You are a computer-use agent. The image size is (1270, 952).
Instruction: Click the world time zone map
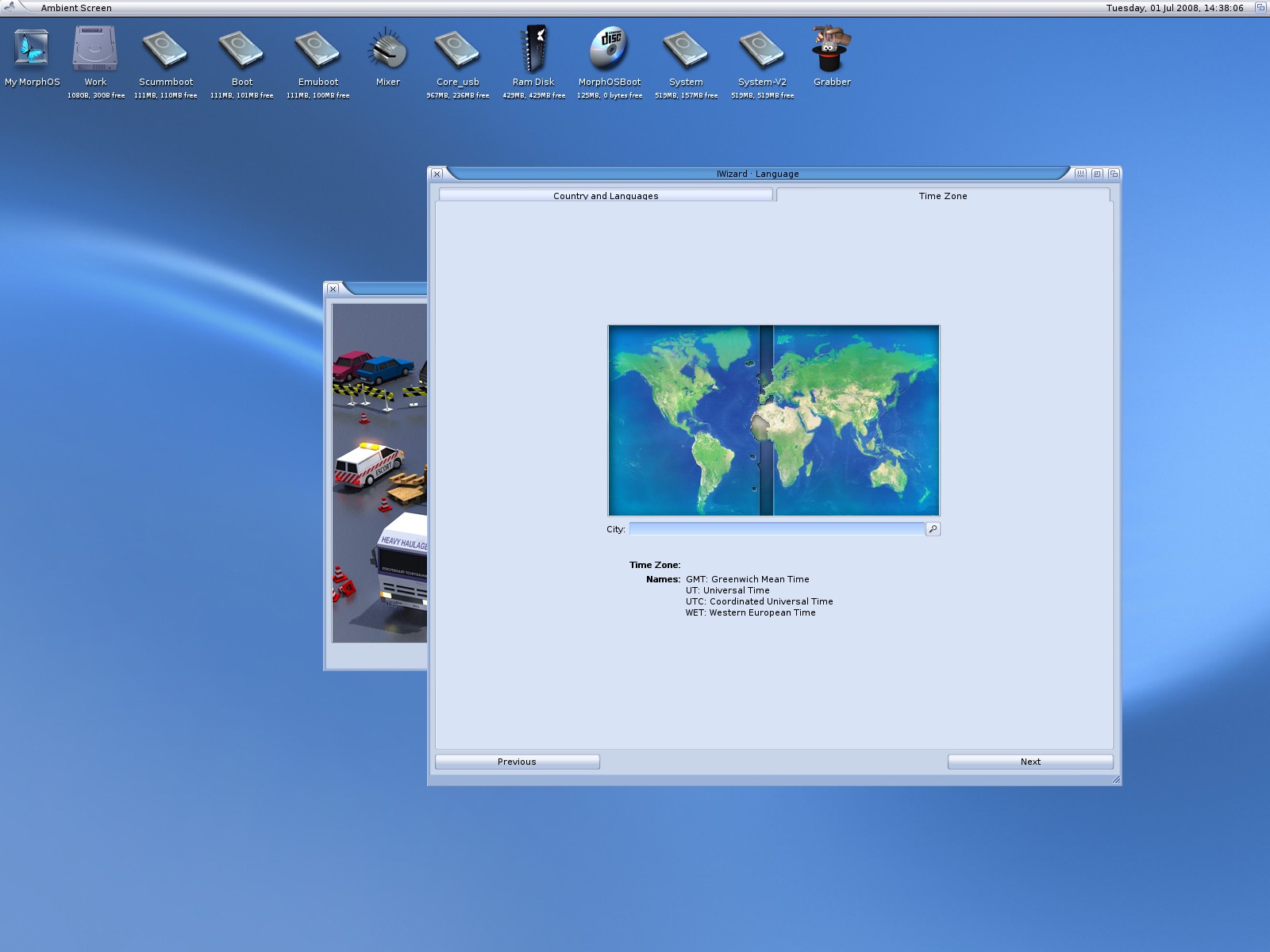[774, 420]
